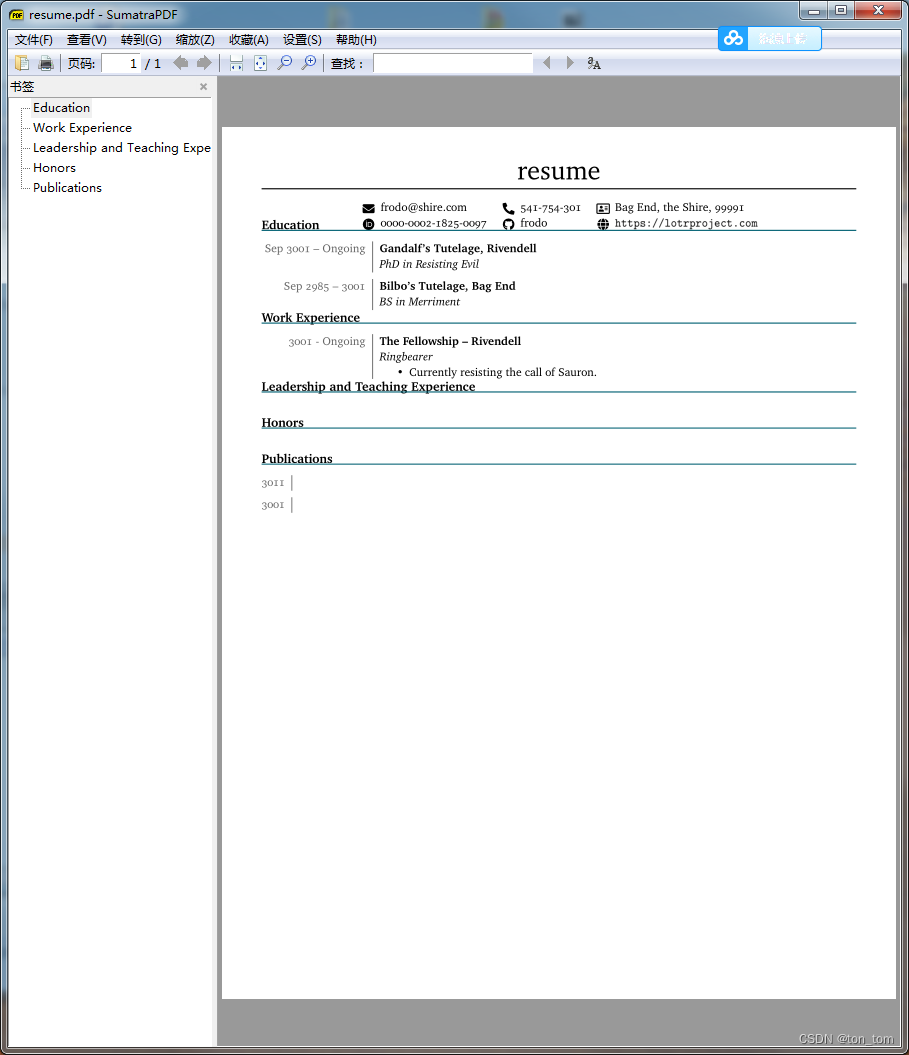Click the address card icon in PDF
The image size is (909, 1055).
pyautogui.click(x=603, y=209)
